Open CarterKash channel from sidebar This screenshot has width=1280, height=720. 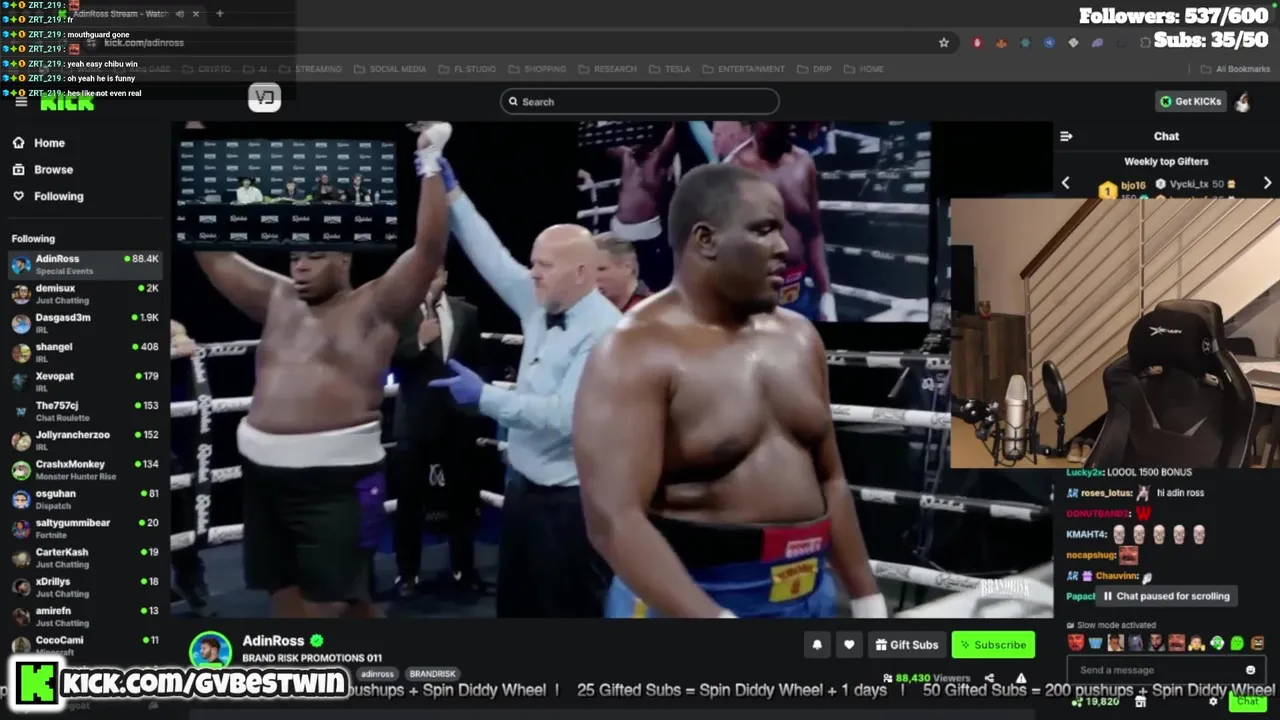85,557
